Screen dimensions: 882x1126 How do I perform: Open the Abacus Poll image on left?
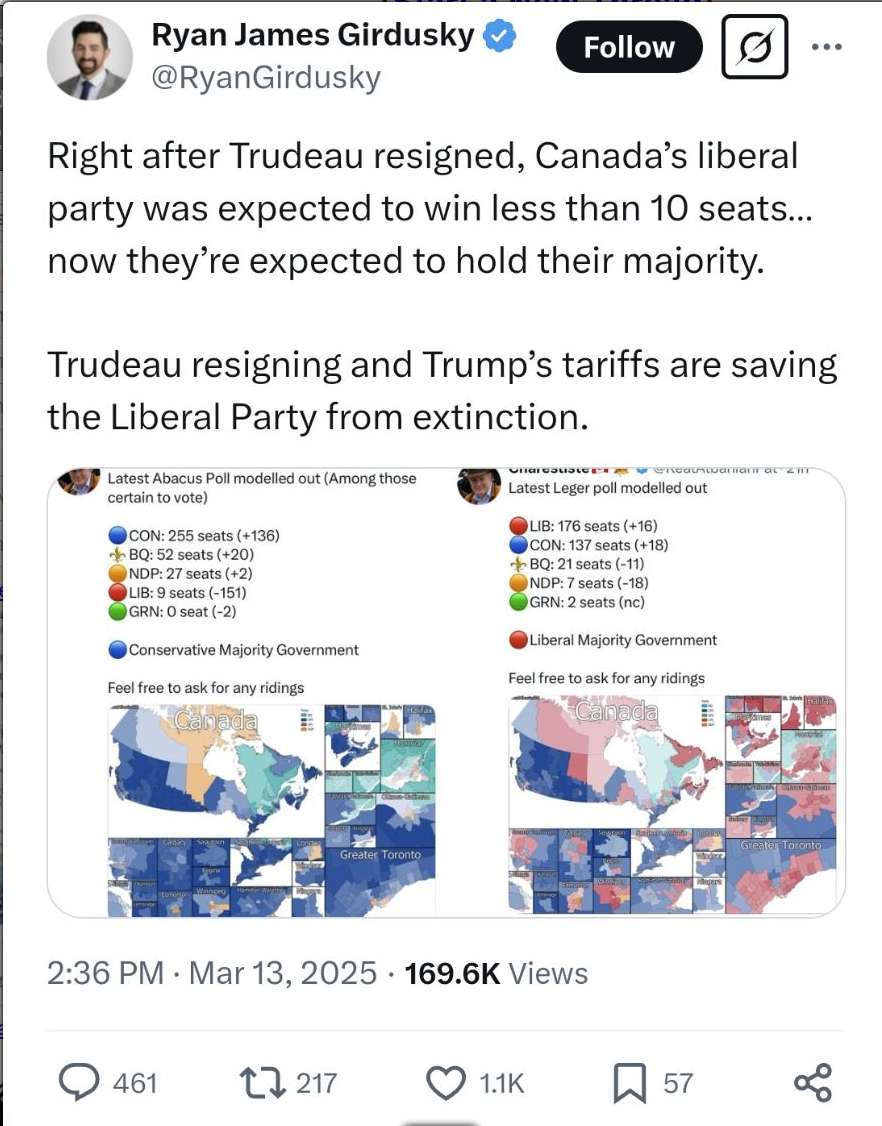(247, 692)
